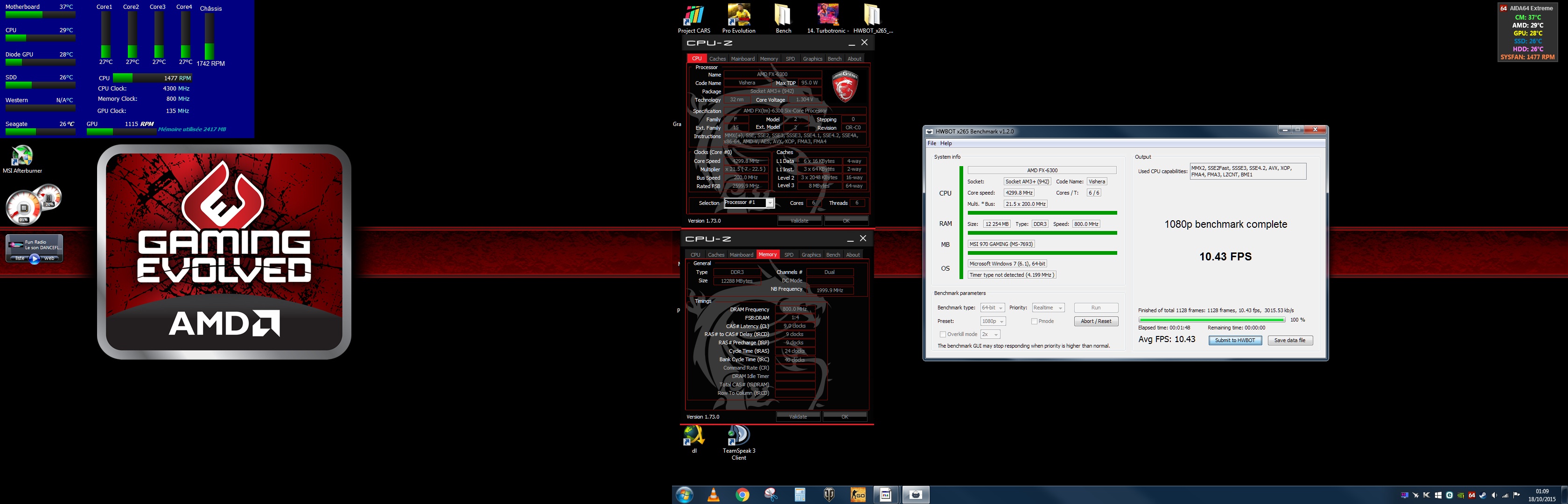Click the Core1 vertical temperature bar

(106, 35)
